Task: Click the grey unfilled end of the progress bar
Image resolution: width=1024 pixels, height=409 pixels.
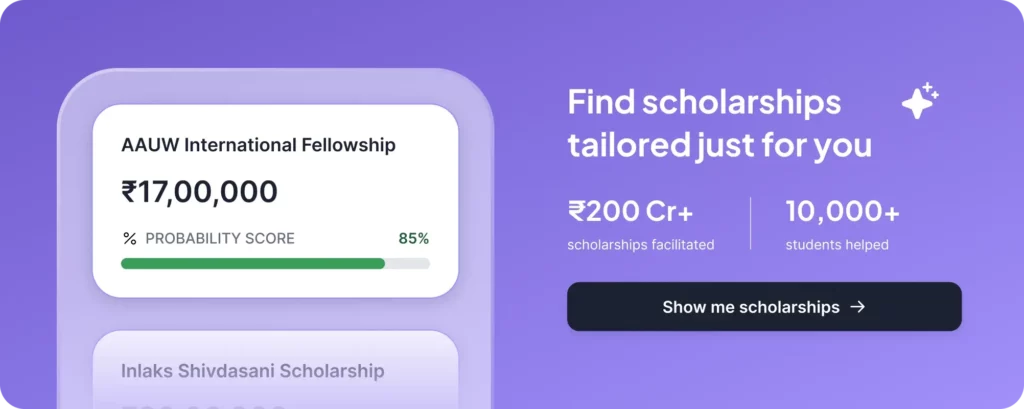Action: [408, 264]
